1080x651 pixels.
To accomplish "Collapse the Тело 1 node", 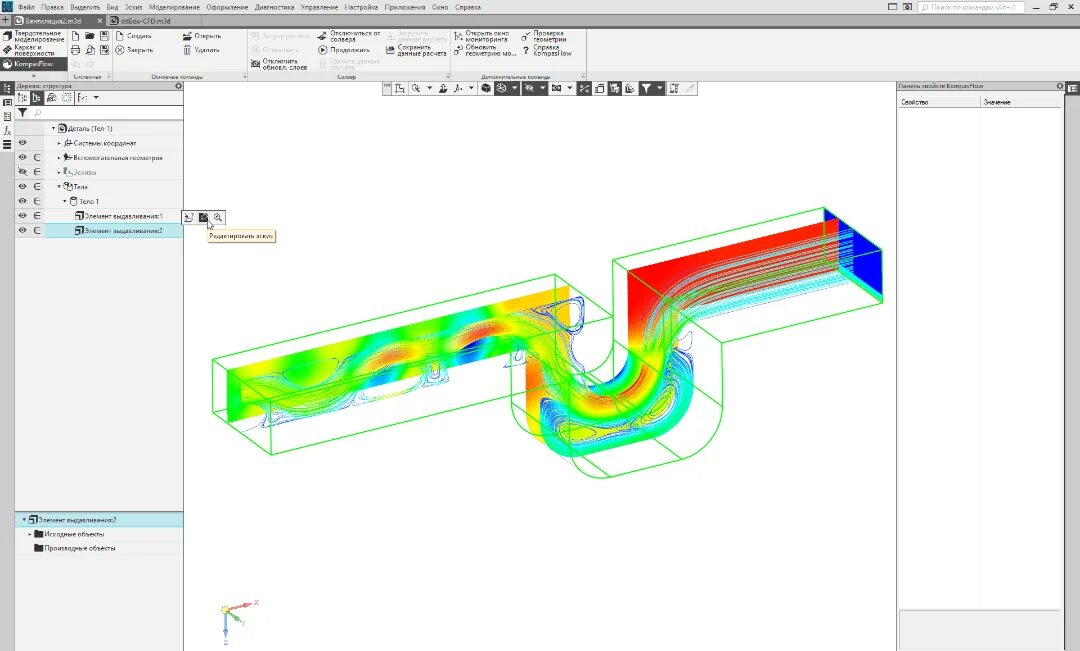I will click(65, 201).
